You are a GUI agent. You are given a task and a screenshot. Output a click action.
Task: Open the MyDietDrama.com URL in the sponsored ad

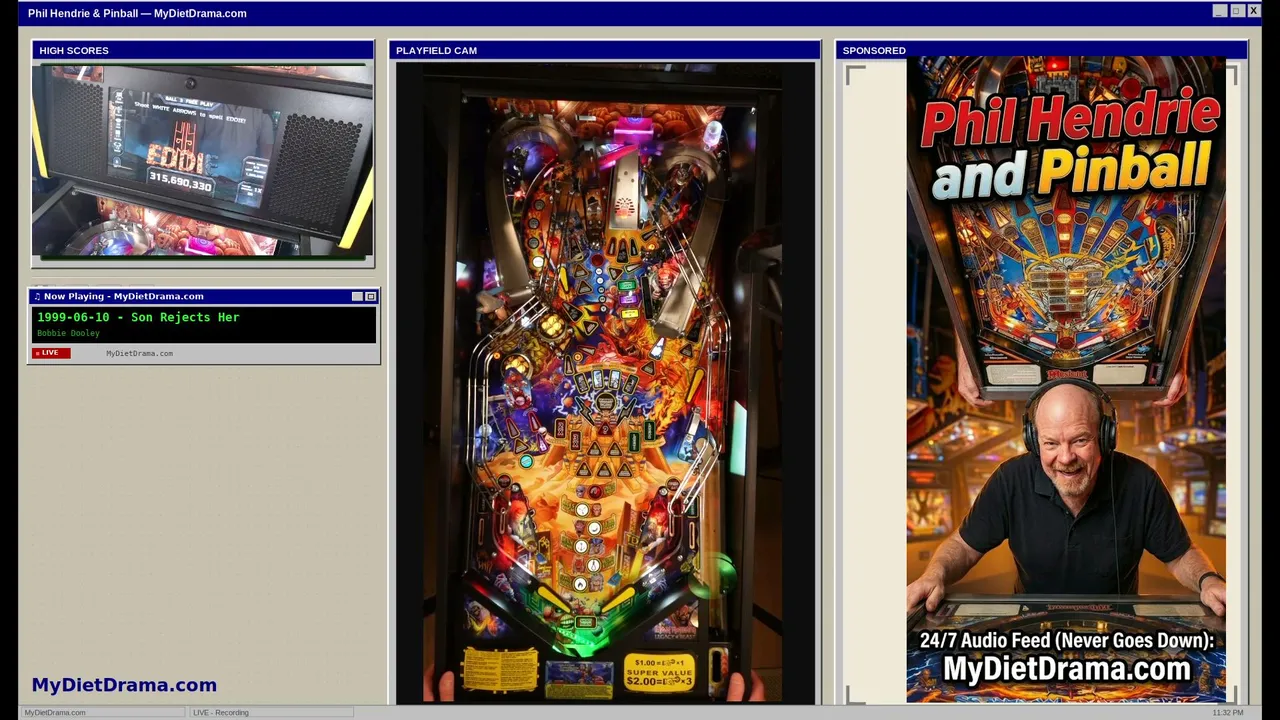tap(1066, 669)
